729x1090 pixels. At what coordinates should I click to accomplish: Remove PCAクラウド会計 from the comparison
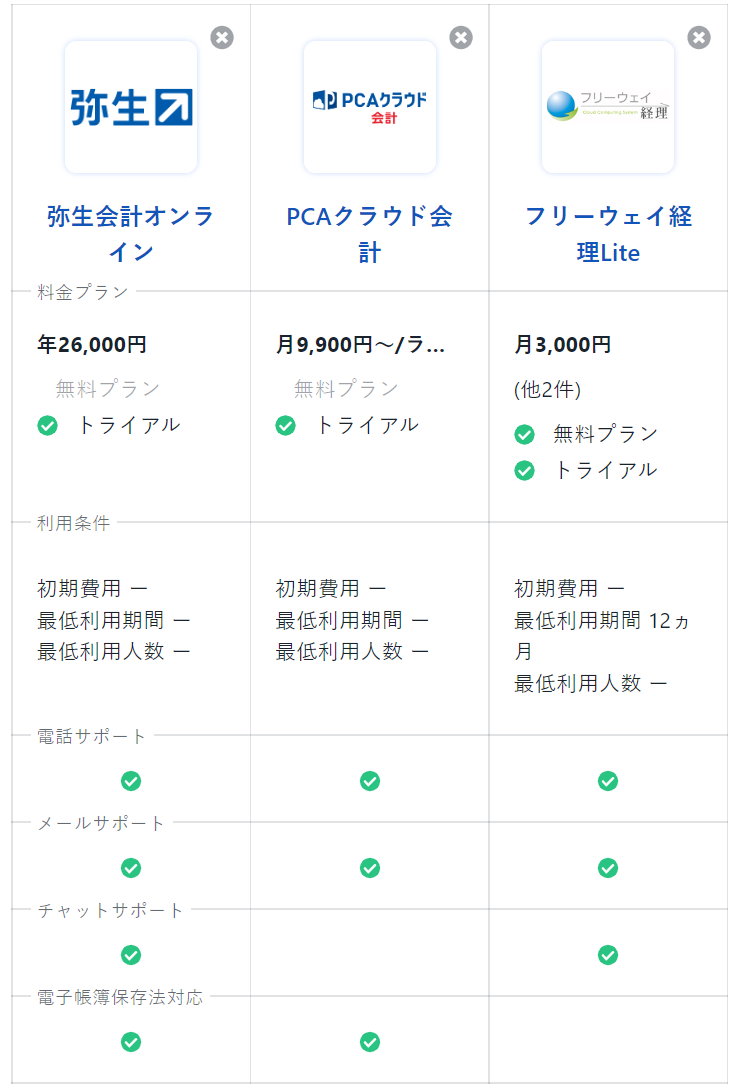pos(461,38)
